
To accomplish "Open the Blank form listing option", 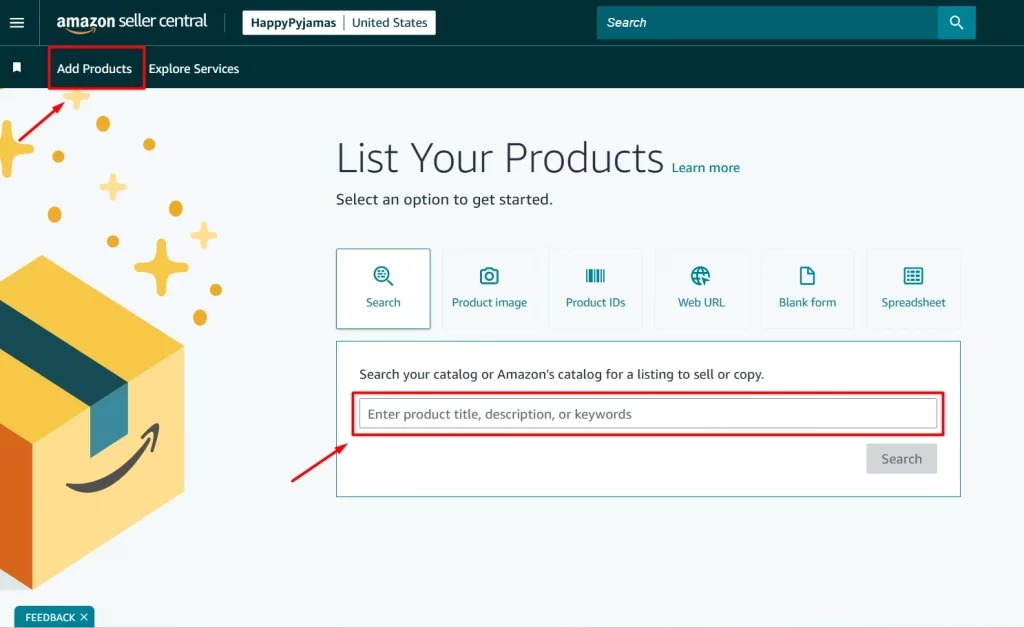I will pos(807,288).
